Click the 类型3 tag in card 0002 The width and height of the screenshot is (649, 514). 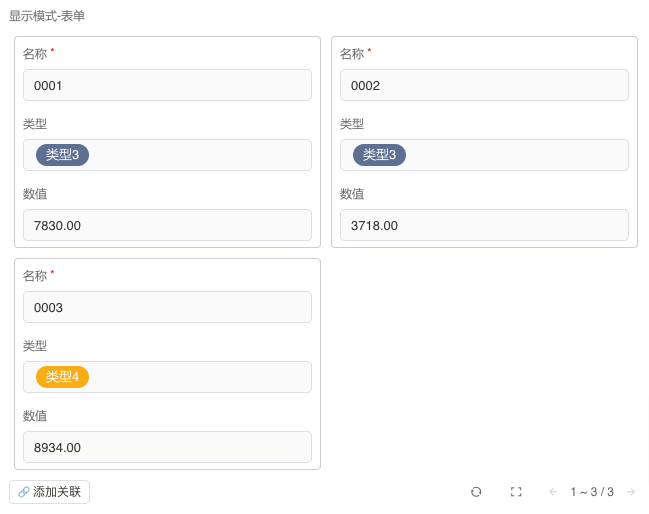pos(379,155)
